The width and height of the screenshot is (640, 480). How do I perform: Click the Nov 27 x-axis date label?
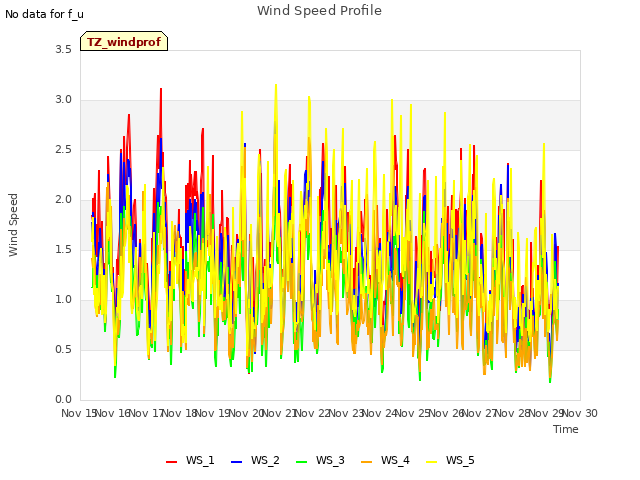(x=480, y=413)
